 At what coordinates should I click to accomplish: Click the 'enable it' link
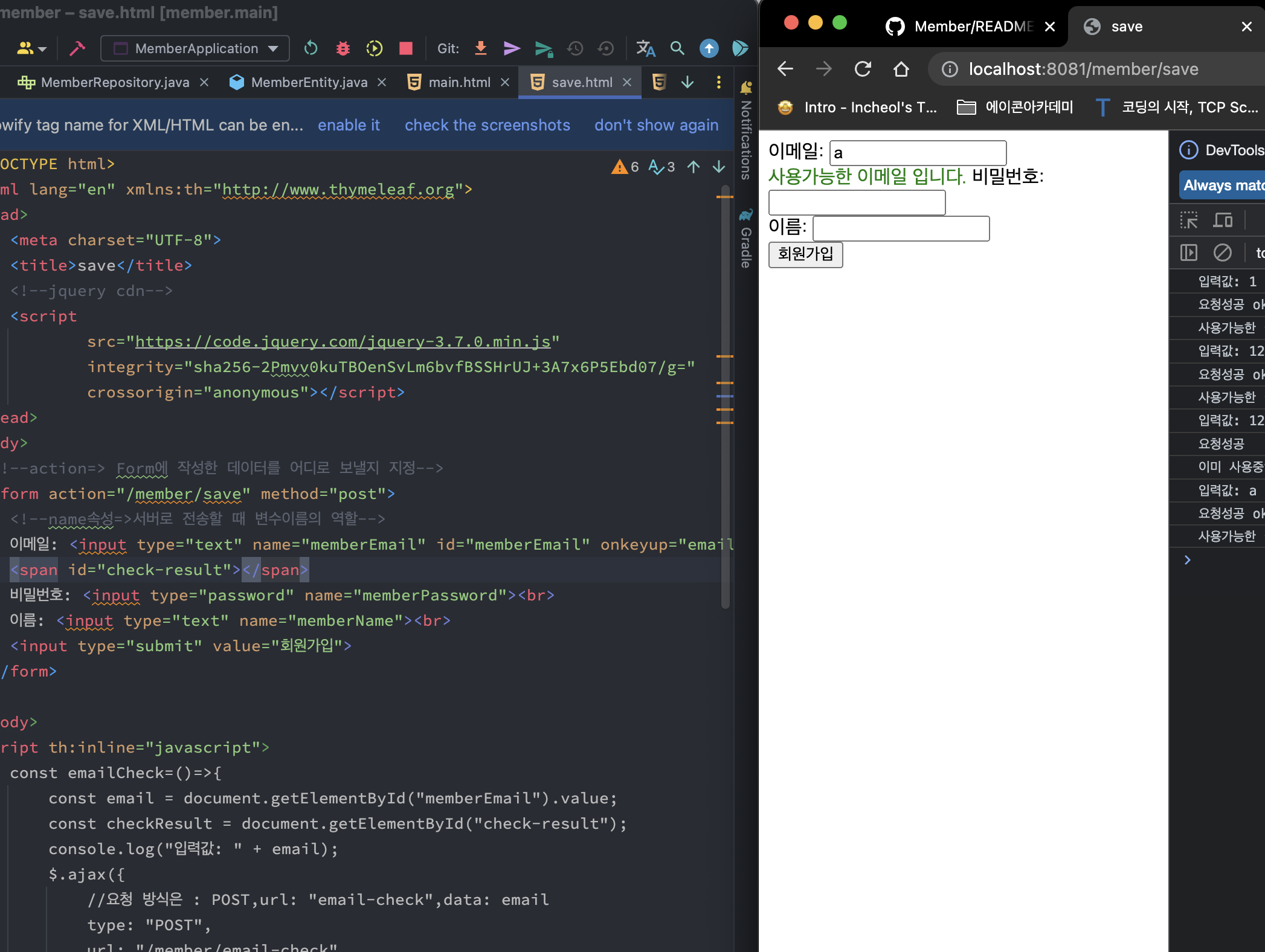click(349, 125)
